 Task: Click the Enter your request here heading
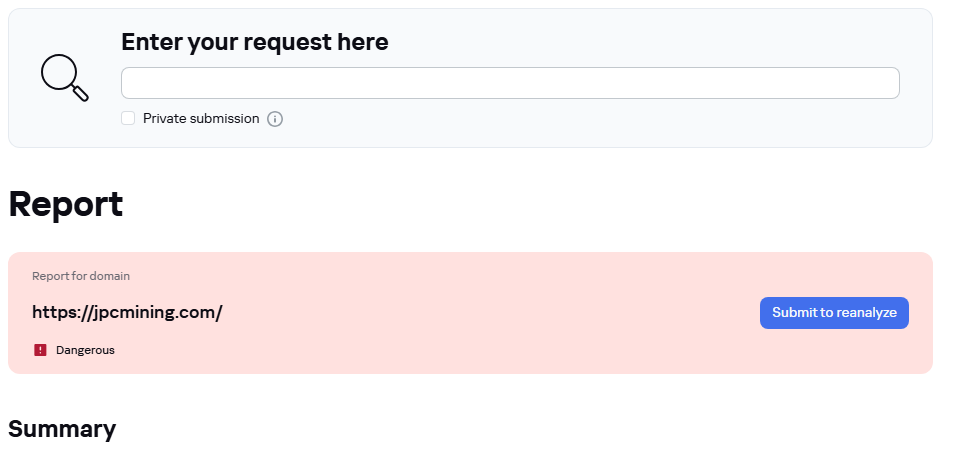click(x=255, y=42)
